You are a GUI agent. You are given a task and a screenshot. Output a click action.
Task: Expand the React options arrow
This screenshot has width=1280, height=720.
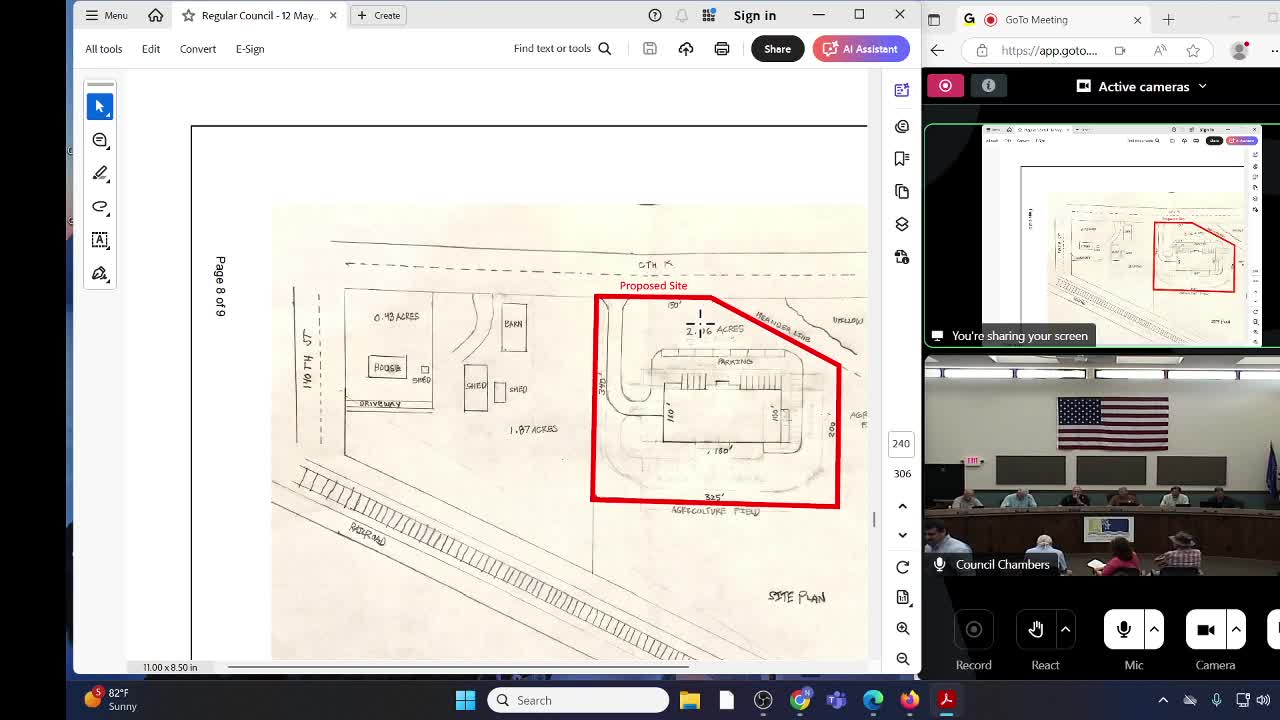click(x=1065, y=629)
